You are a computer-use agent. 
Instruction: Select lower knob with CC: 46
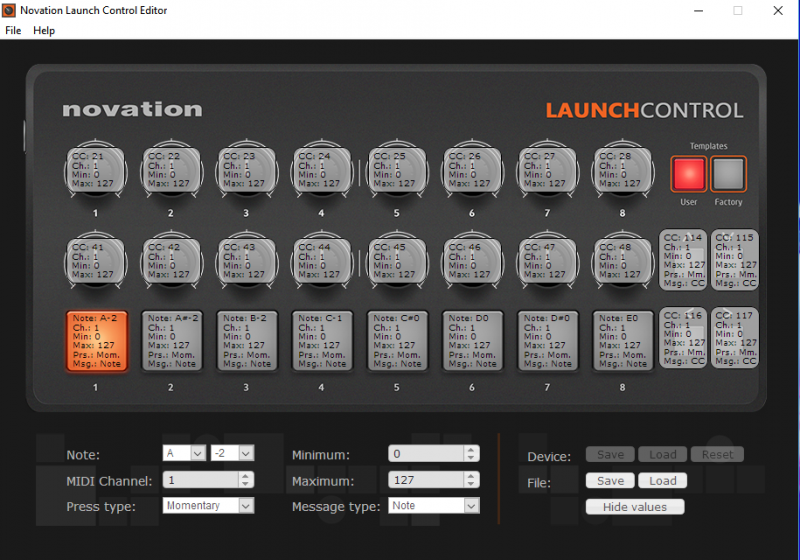(472, 261)
